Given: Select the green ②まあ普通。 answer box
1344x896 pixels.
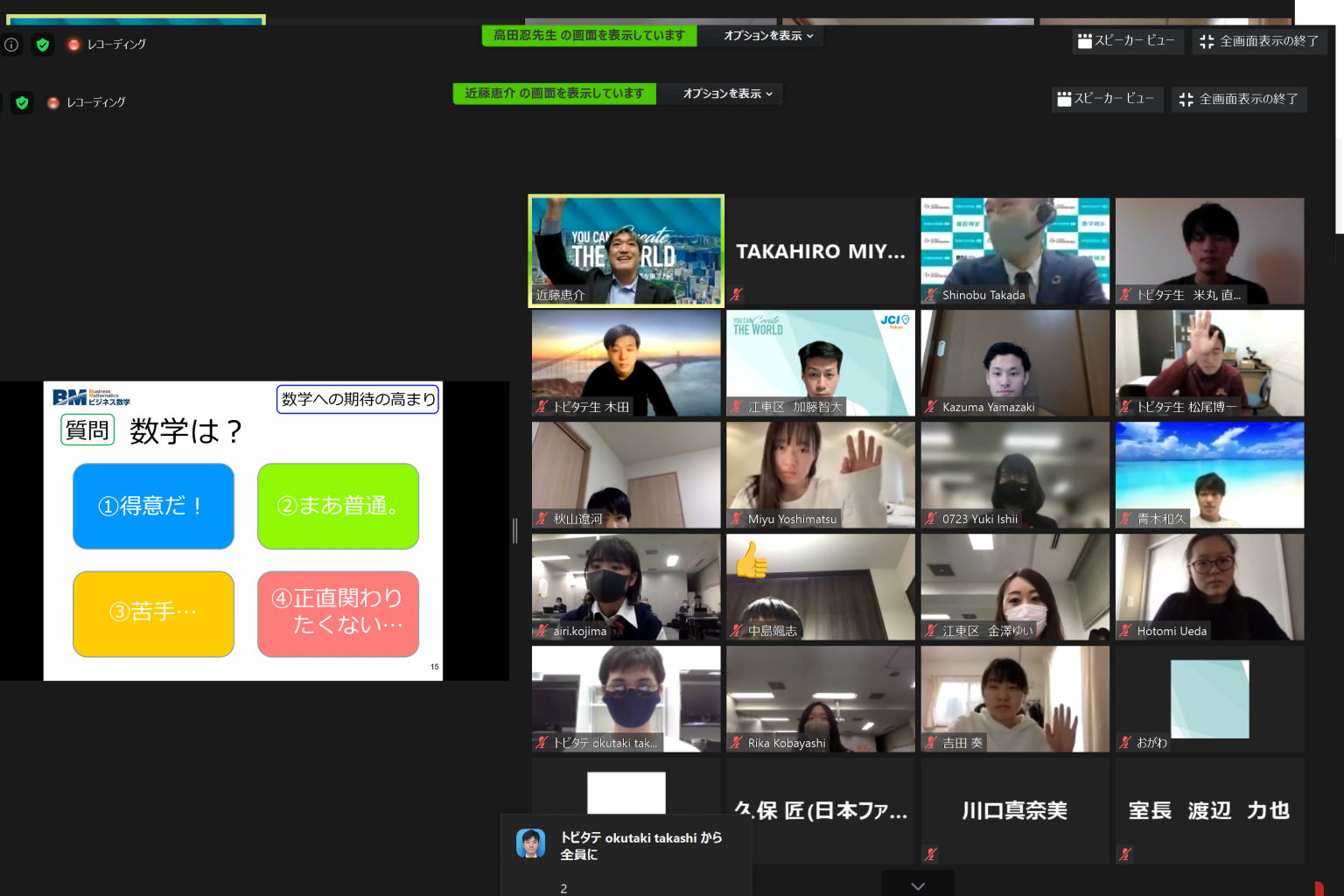Looking at the screenshot, I should pos(338,506).
